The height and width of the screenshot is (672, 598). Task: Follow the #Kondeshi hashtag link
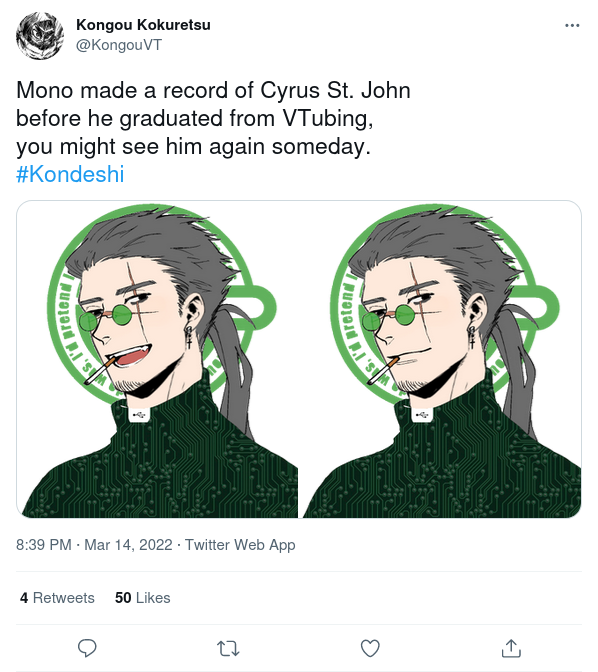70,174
